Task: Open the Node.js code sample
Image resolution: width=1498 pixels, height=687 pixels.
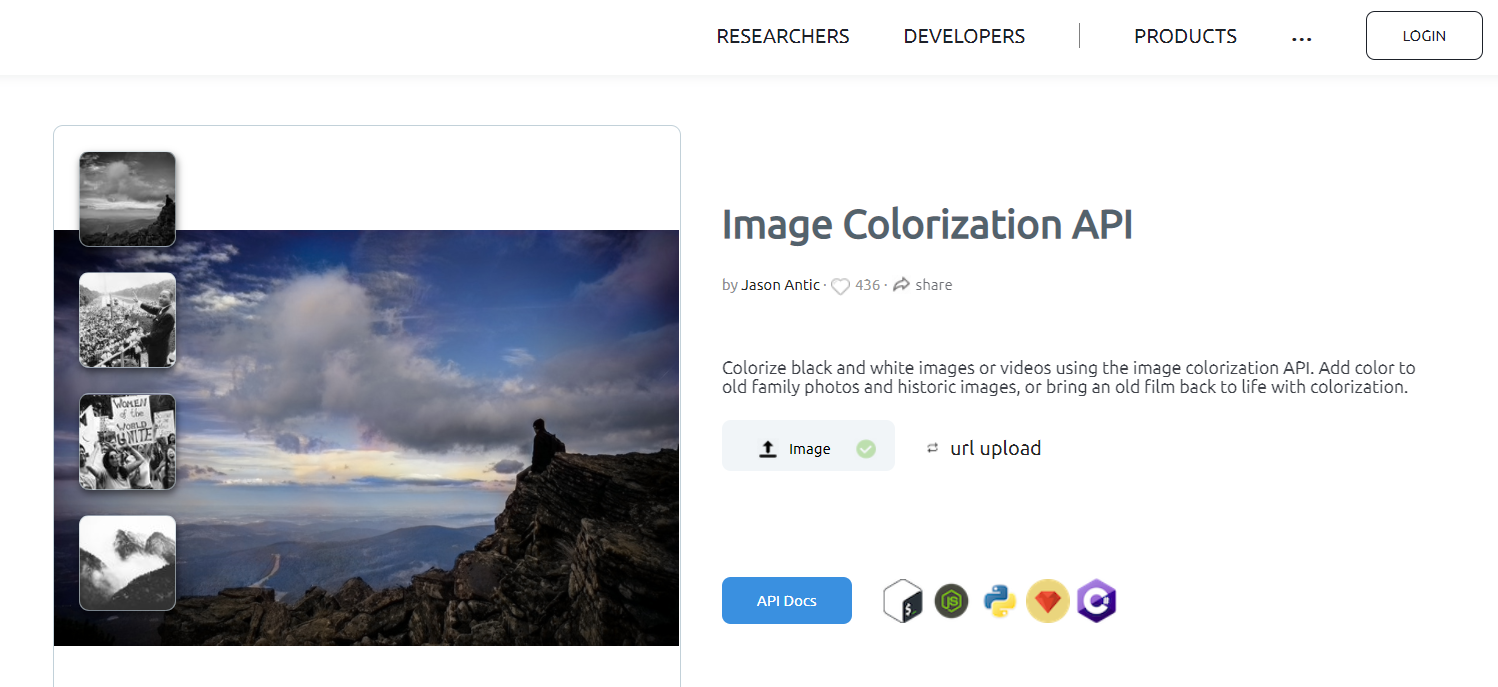Action: pos(951,600)
